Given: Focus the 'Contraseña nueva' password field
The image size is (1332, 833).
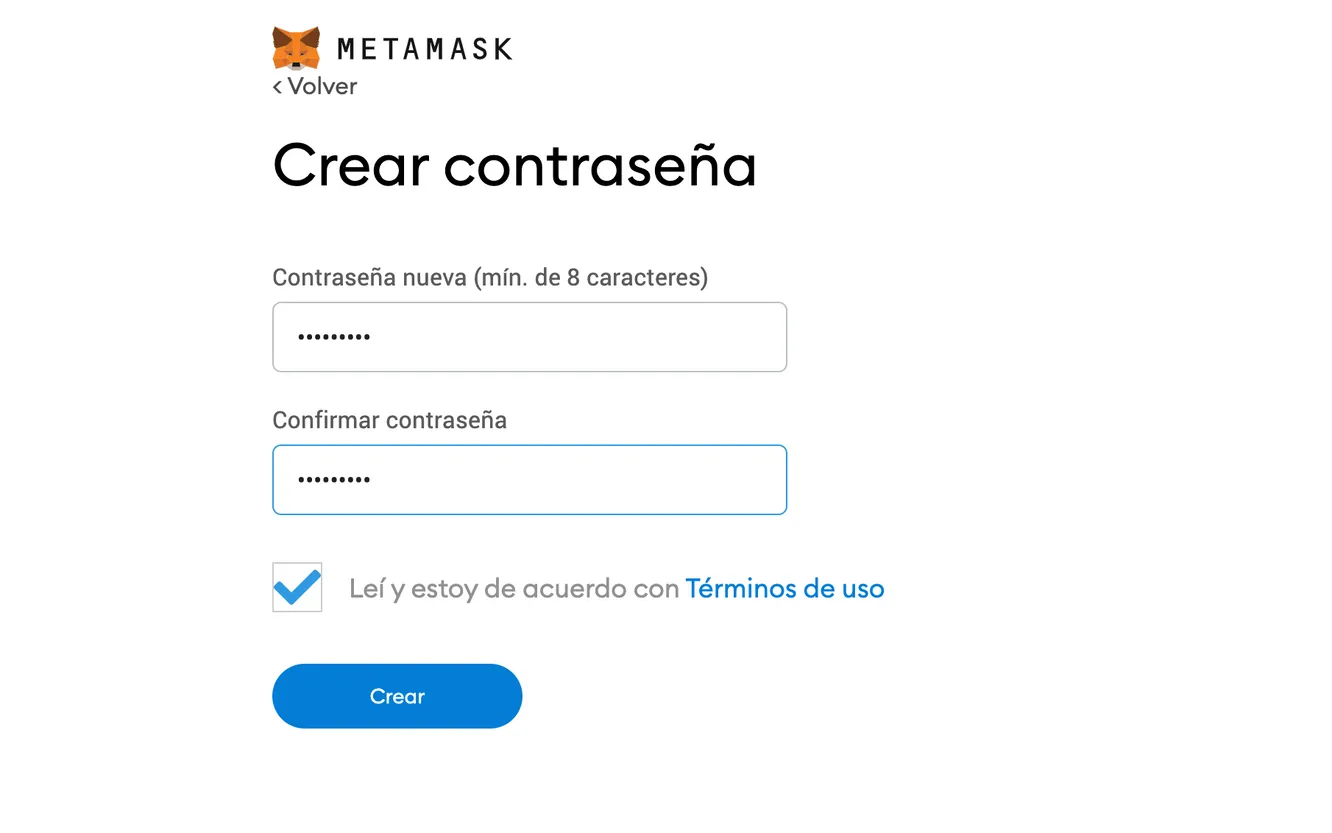Looking at the screenshot, I should pyautogui.click(x=529, y=336).
